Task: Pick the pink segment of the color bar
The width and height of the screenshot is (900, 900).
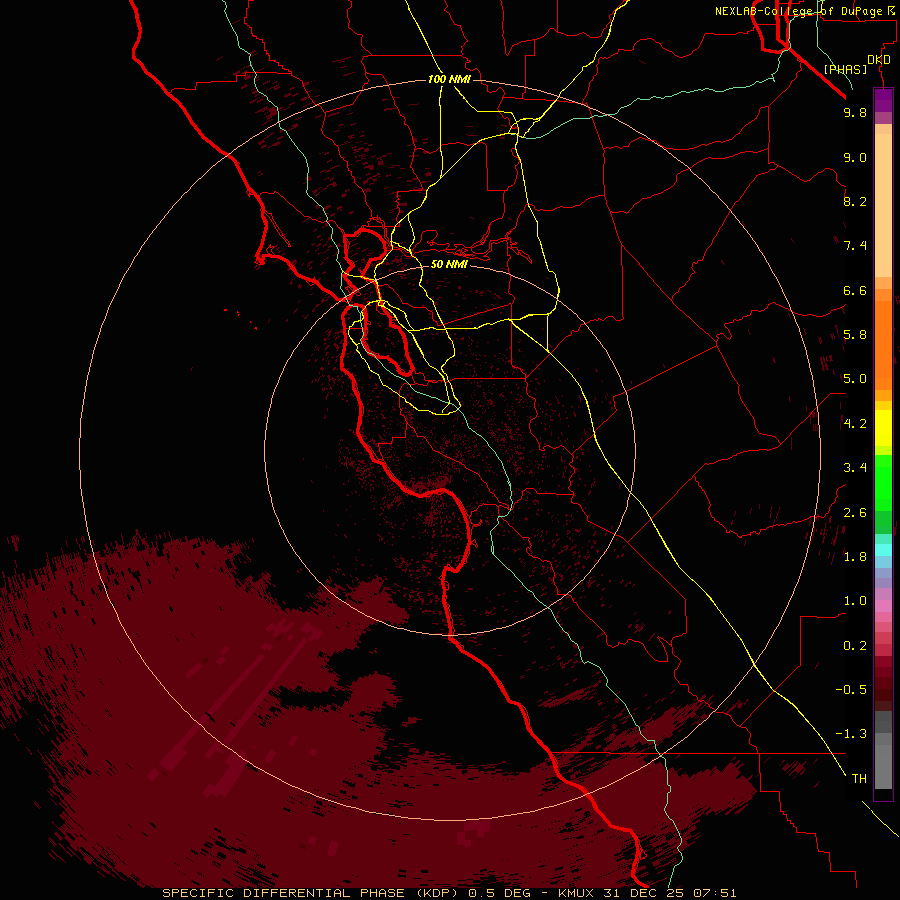Action: 883,606
